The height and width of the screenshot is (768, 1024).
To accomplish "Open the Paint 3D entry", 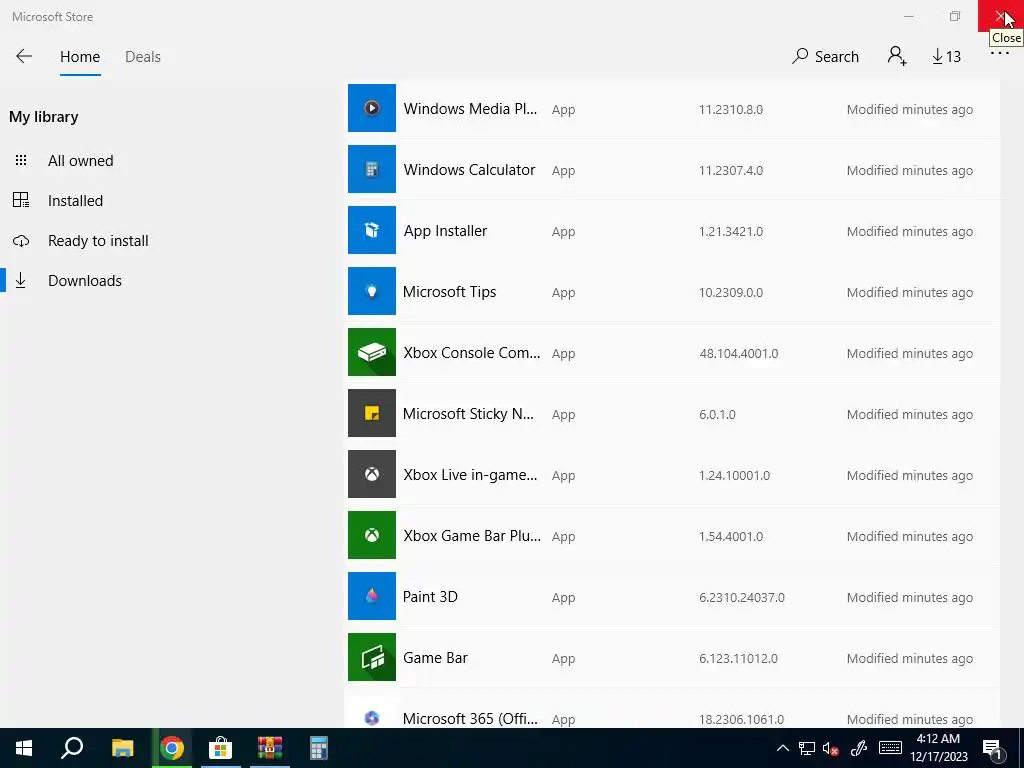I will [430, 597].
